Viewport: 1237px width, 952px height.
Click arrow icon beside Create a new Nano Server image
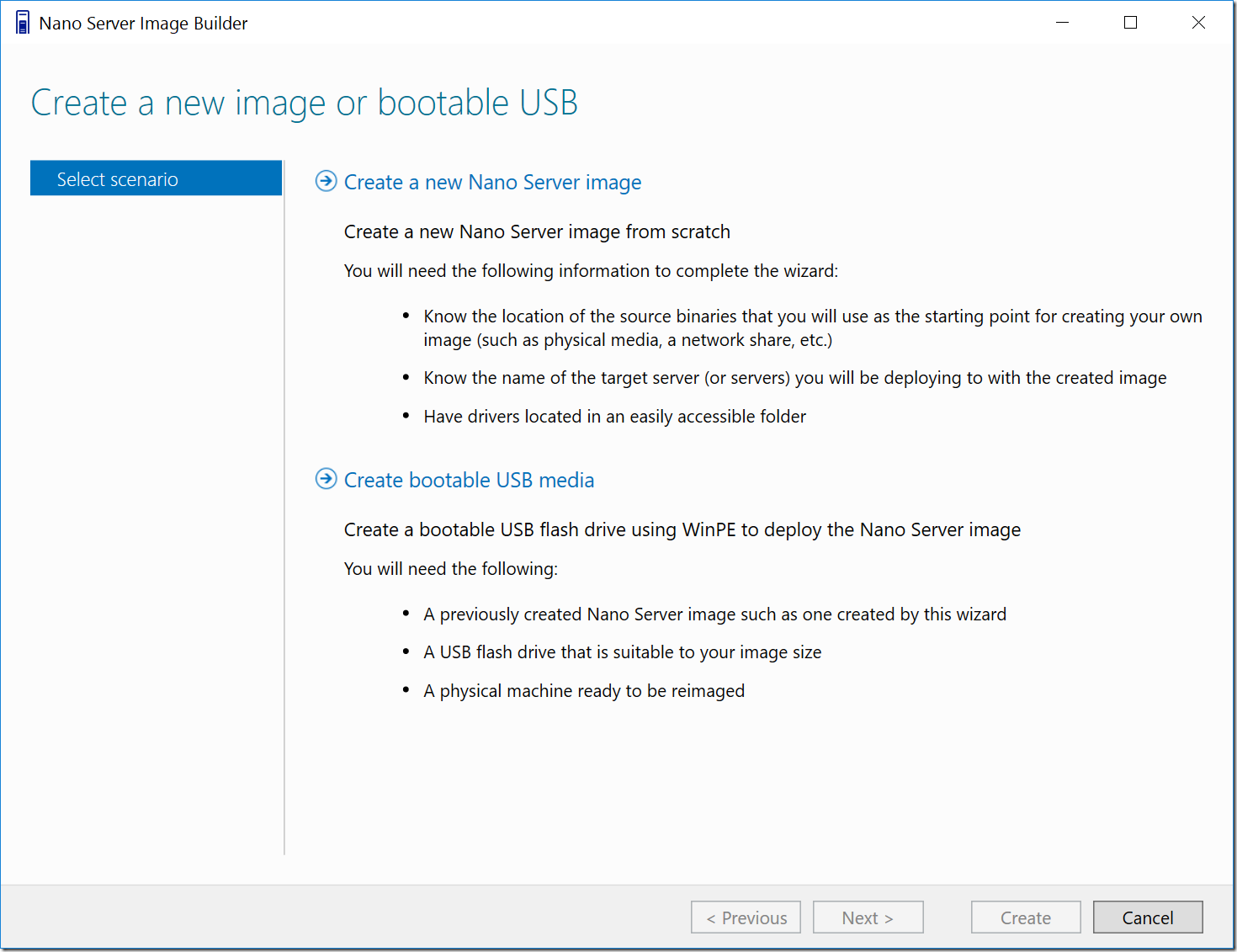click(326, 181)
